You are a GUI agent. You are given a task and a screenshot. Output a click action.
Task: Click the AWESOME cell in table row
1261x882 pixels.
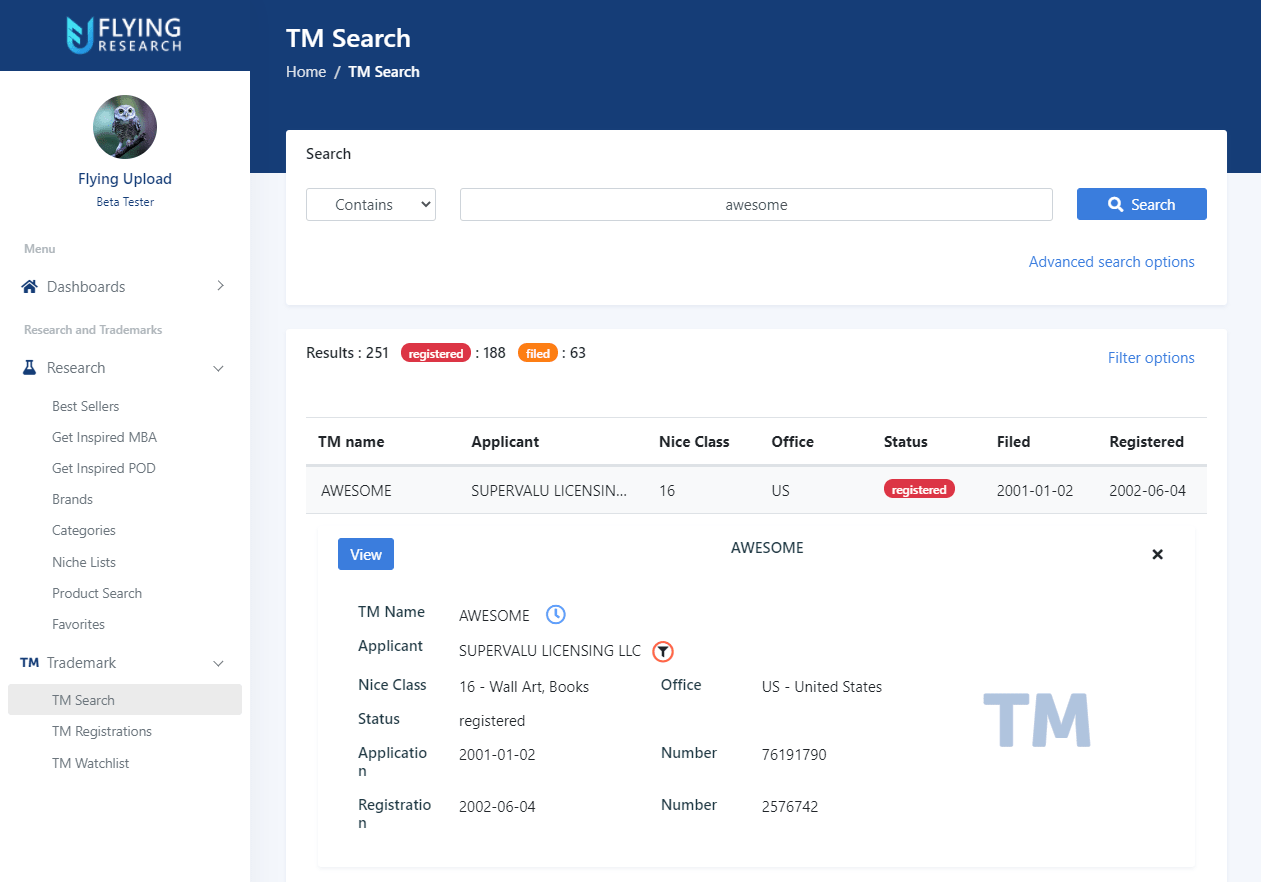pos(356,491)
